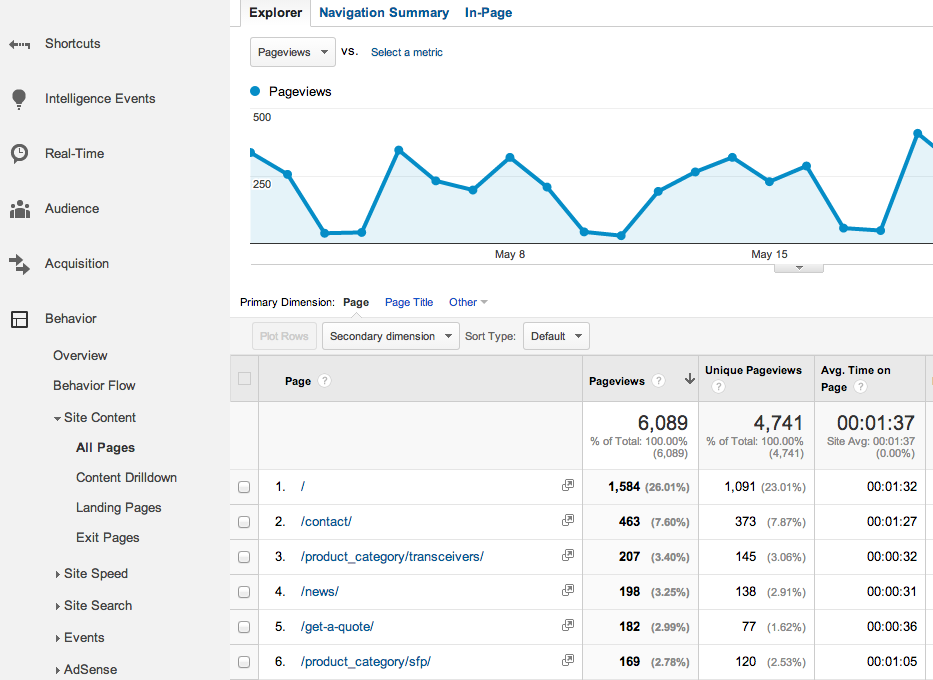Switch to the Navigation Summary tab

click(384, 12)
